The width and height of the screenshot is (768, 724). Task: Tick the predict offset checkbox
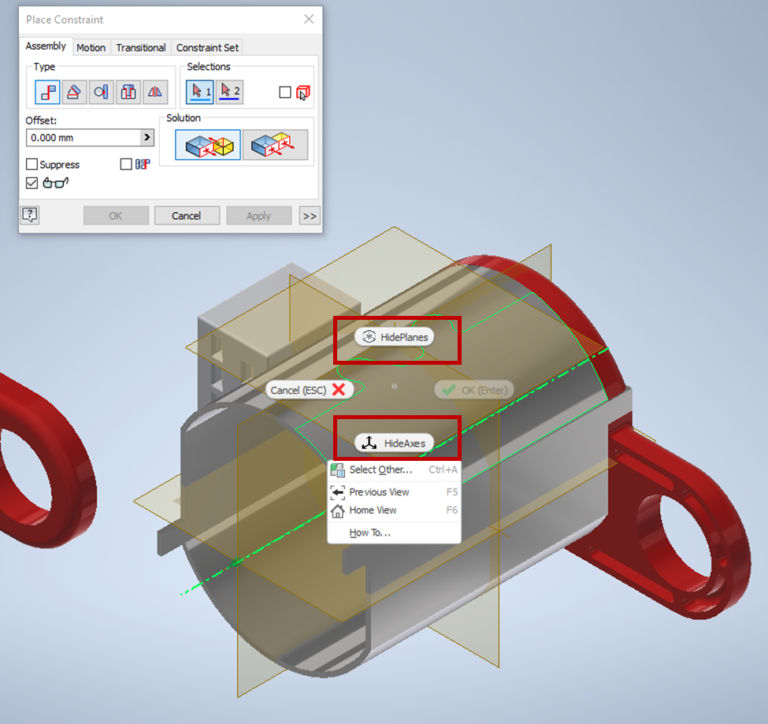coord(126,164)
